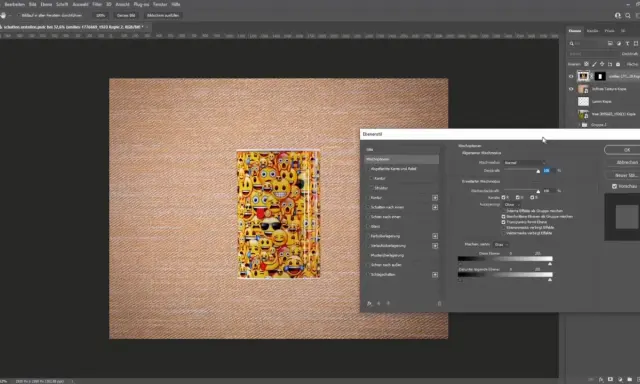Add another Schlagschatten with plus icon

point(435,275)
